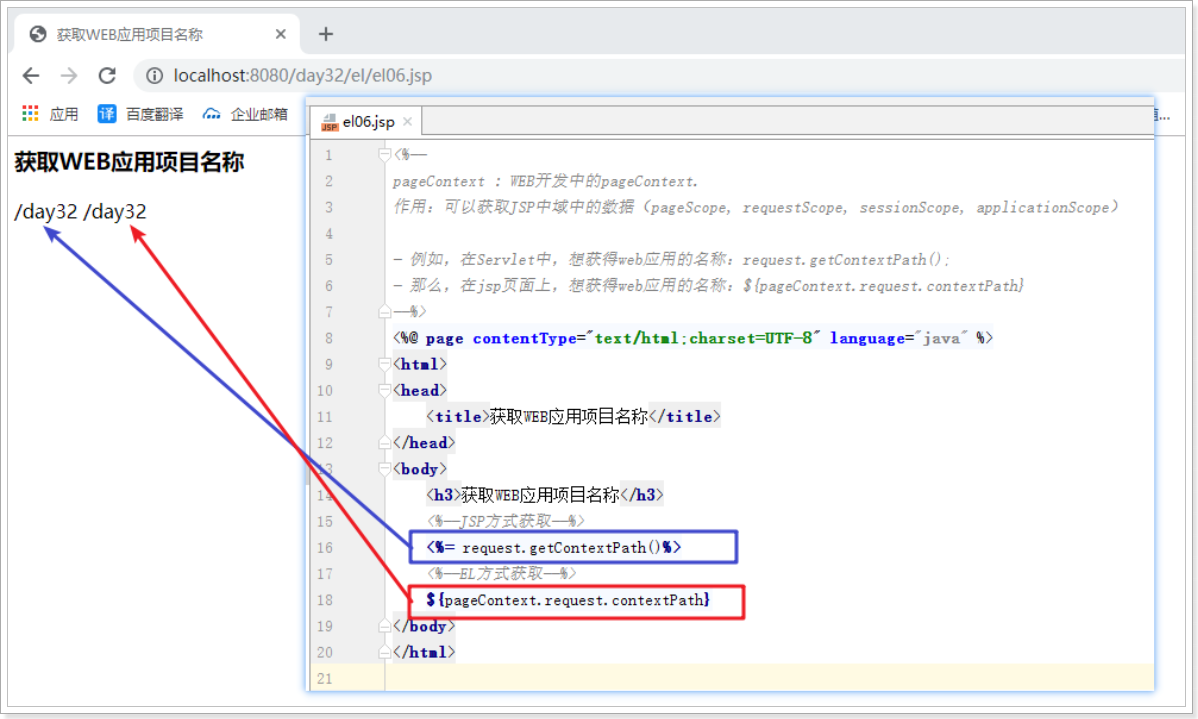Screen dimensions: 1198x719
Task: Open a new browser tab with plus
Action: 325,34
